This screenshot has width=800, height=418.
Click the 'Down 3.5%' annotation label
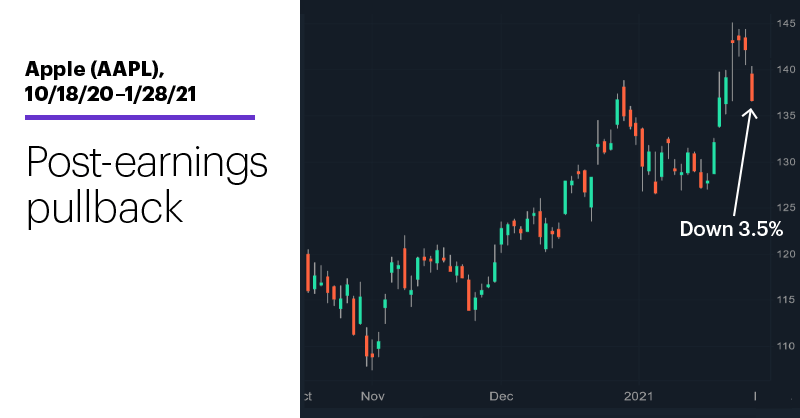pos(731,229)
